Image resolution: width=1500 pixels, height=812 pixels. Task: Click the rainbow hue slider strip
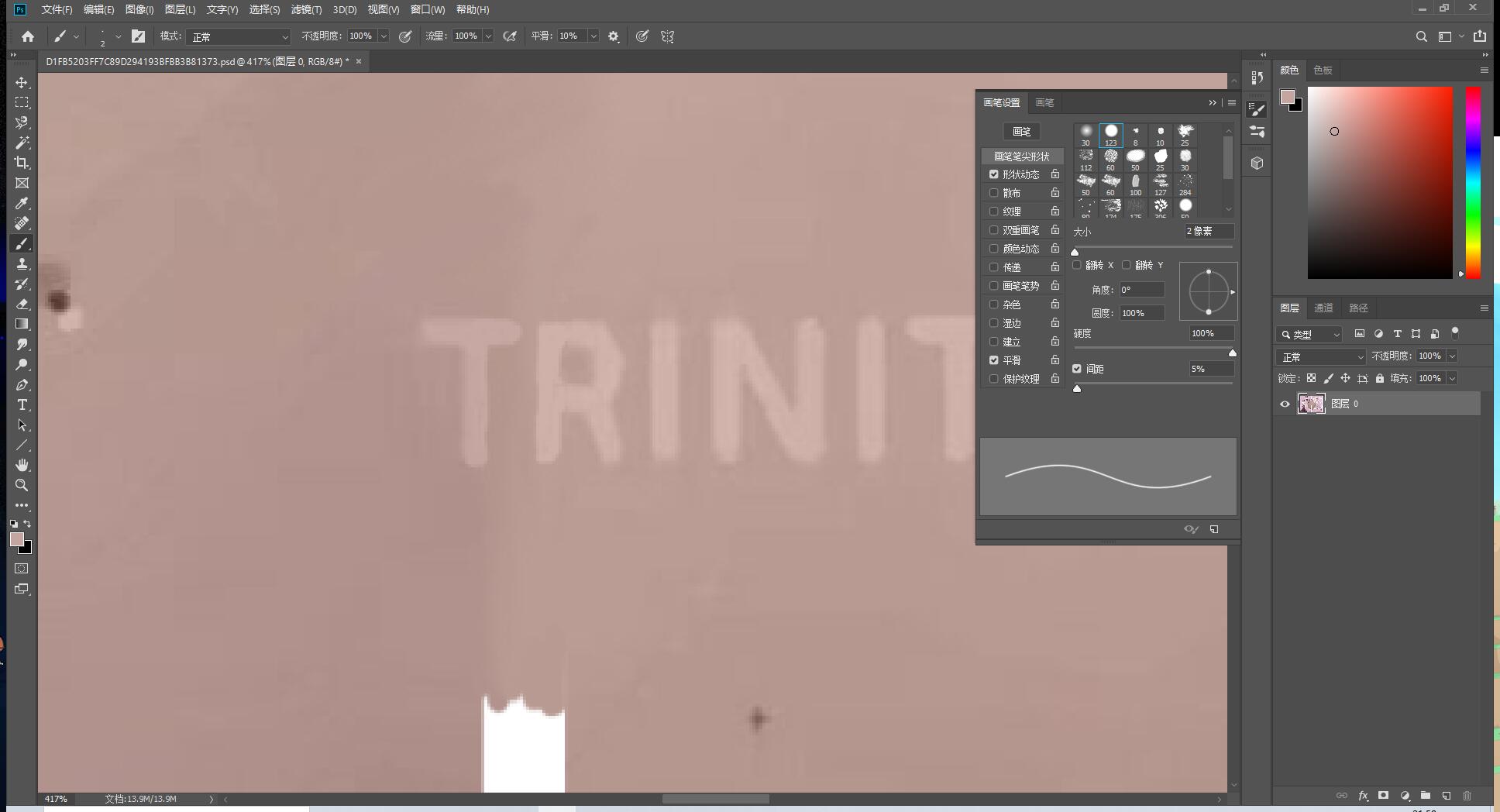1473,182
